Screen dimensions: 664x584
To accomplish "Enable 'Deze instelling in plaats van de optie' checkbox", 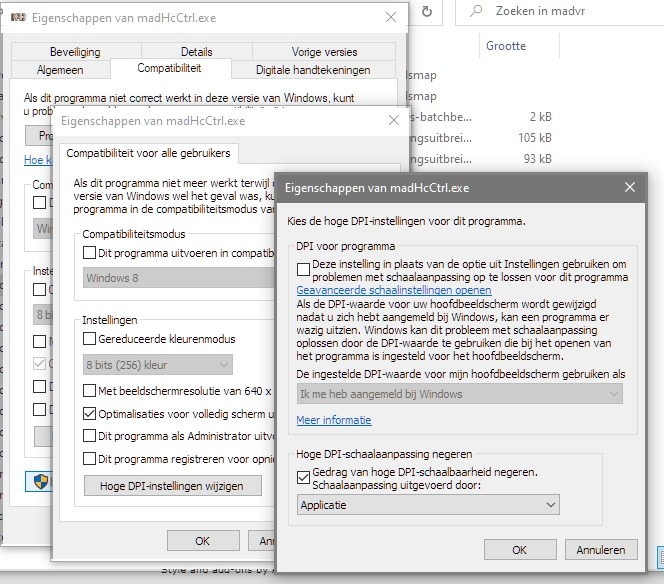I will click(x=303, y=269).
